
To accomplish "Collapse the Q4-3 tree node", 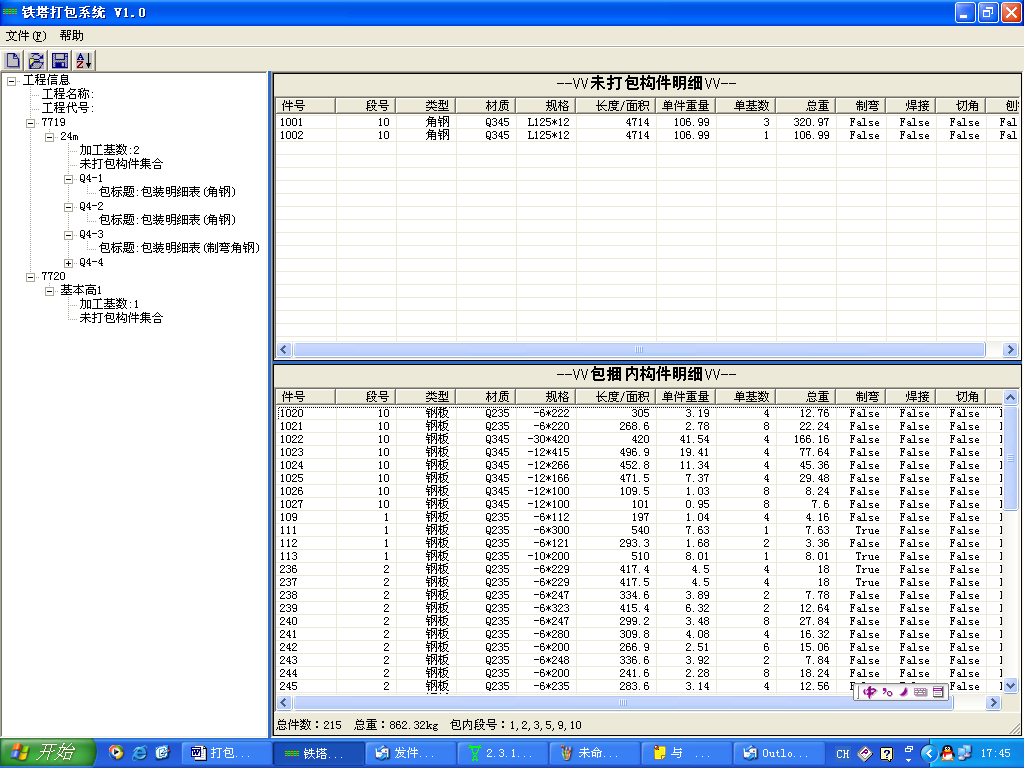I will pyautogui.click(x=68, y=235).
